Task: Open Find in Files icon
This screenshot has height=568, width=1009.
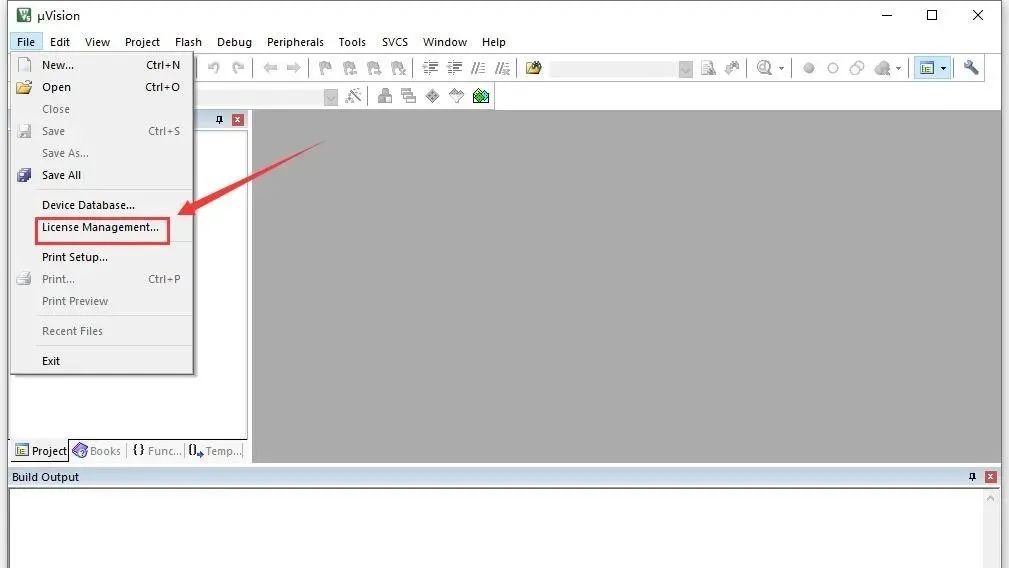Action: (x=533, y=68)
